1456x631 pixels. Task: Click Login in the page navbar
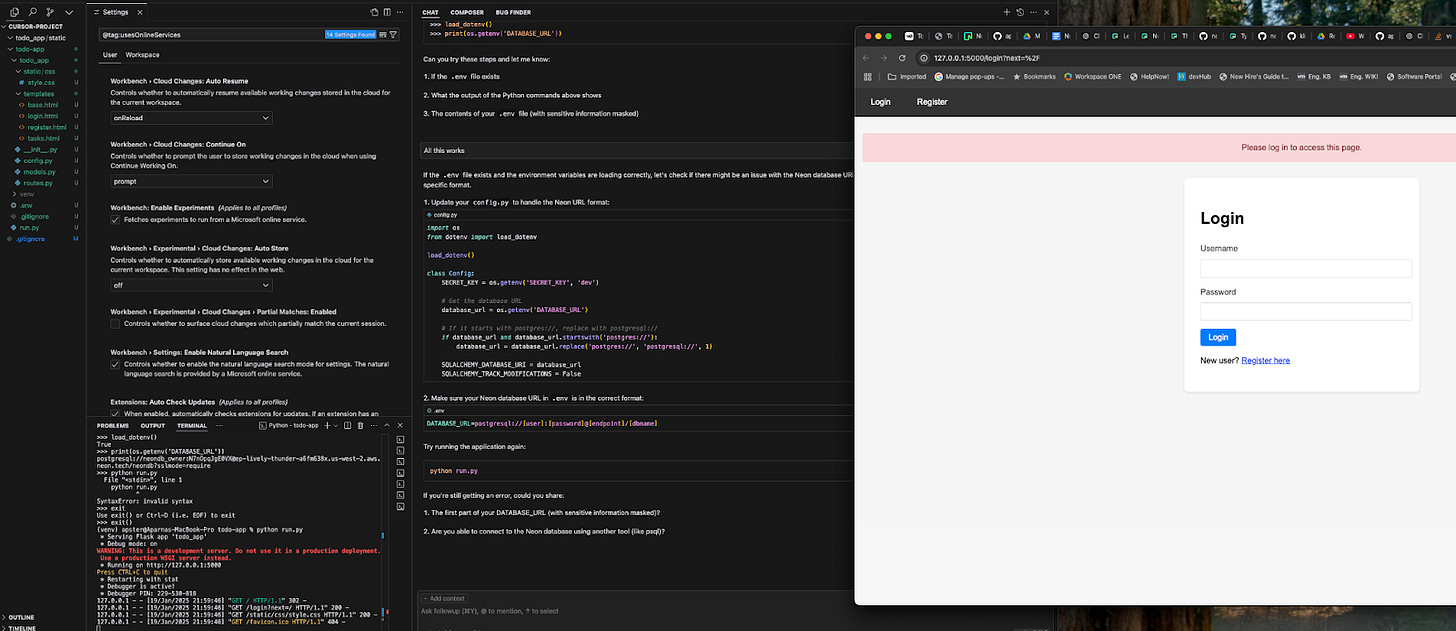click(880, 102)
